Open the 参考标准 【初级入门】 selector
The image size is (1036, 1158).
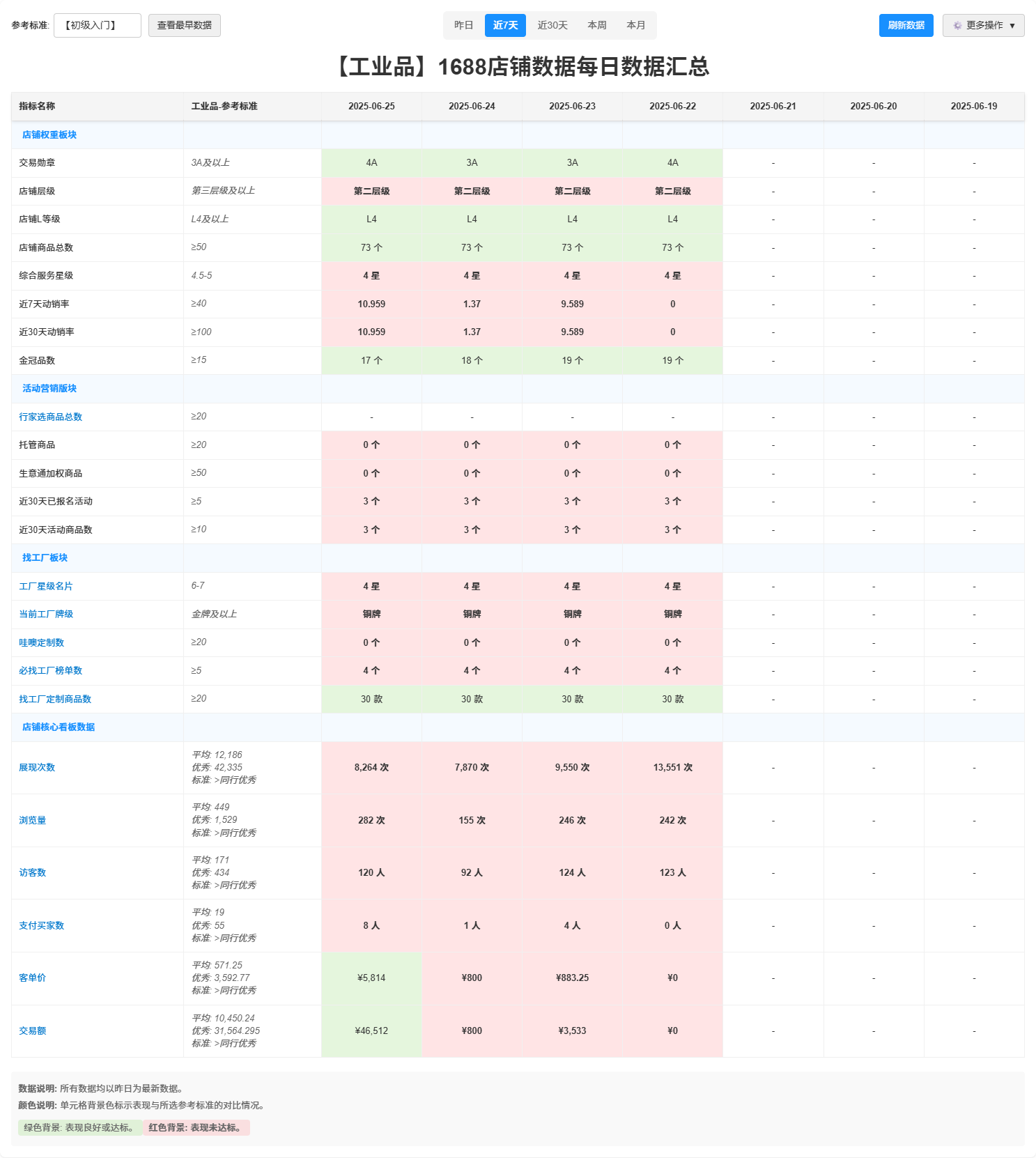97,25
